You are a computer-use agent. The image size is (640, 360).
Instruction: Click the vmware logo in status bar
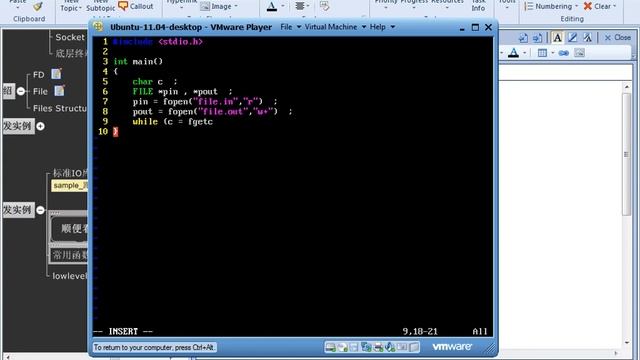452,347
